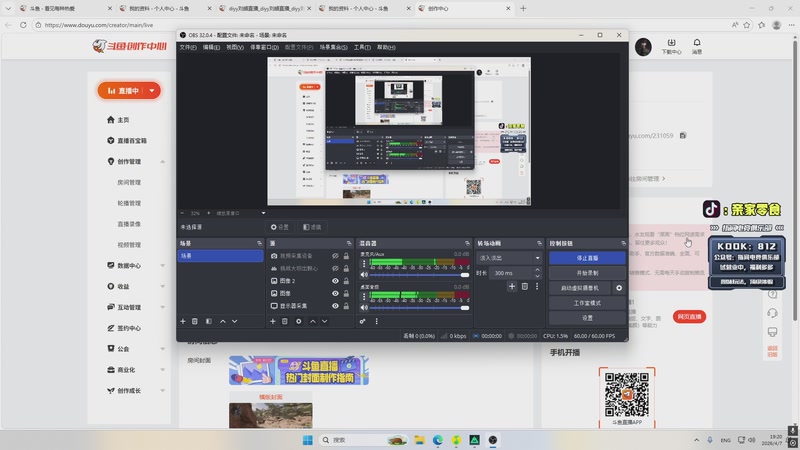
Task: Adjust the Mic/Aux volume slider
Action: [x=419, y=275]
